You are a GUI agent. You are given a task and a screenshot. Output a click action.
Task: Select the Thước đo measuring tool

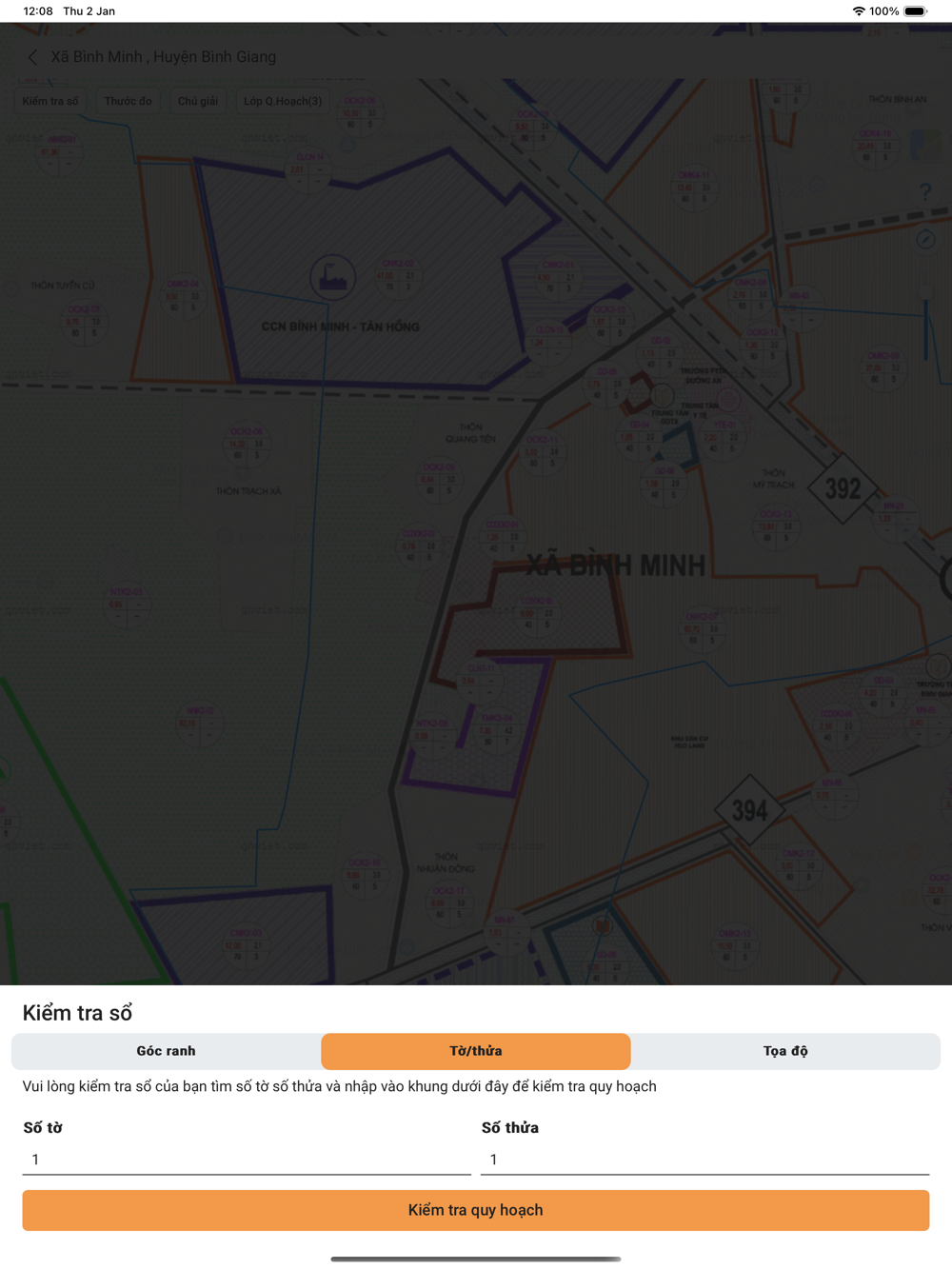(128, 101)
